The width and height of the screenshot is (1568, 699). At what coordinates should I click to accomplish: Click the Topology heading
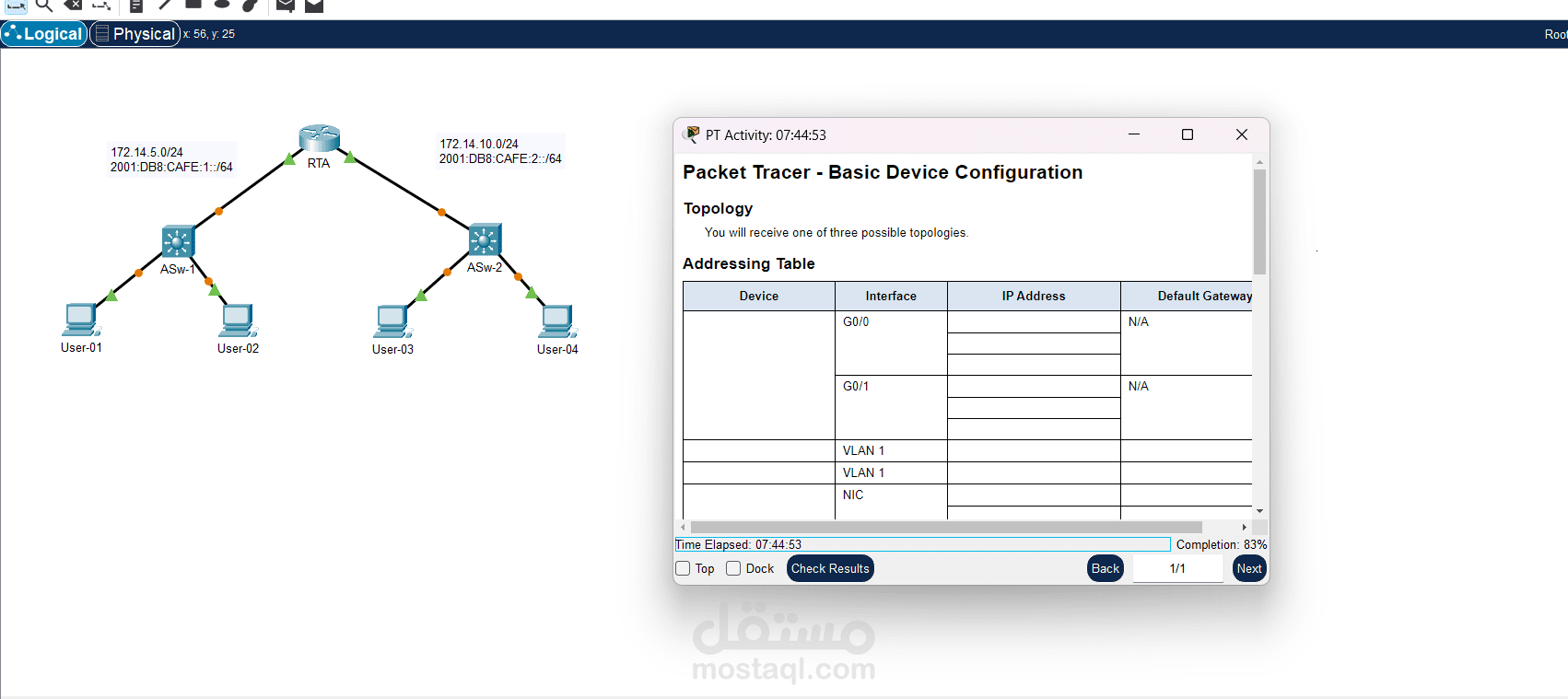719,208
